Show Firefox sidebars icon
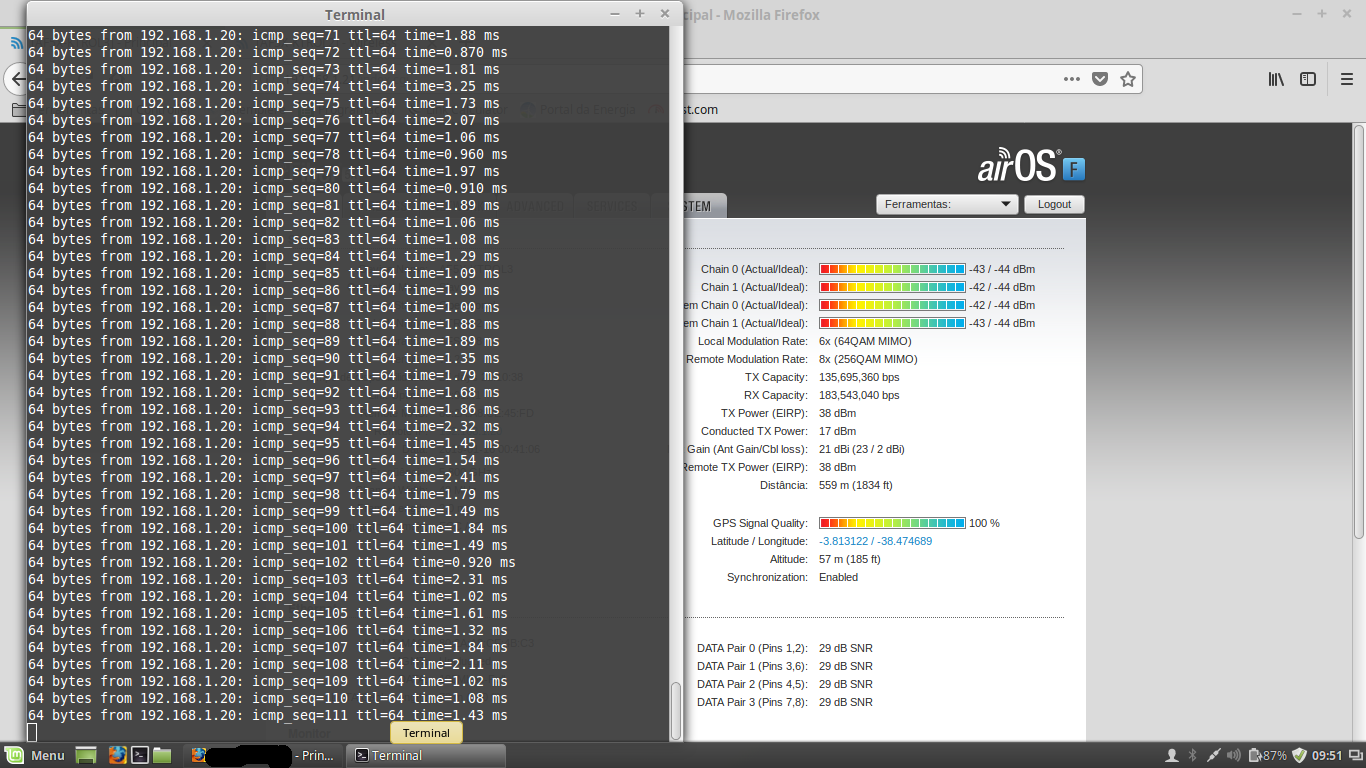The width and height of the screenshot is (1366, 768). click(1307, 79)
